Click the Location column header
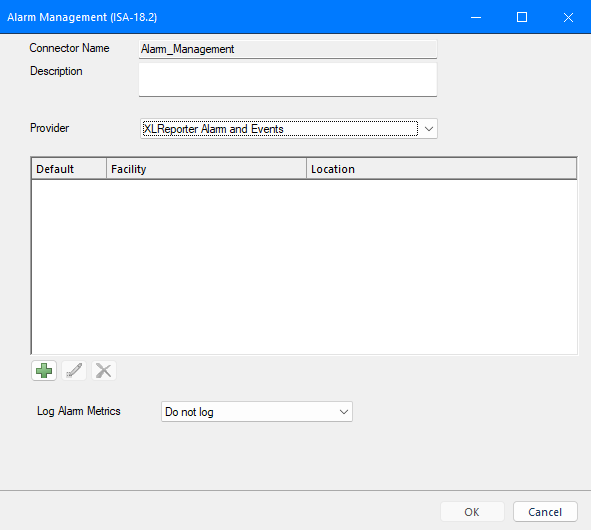The width and height of the screenshot is (591, 530). coord(441,169)
